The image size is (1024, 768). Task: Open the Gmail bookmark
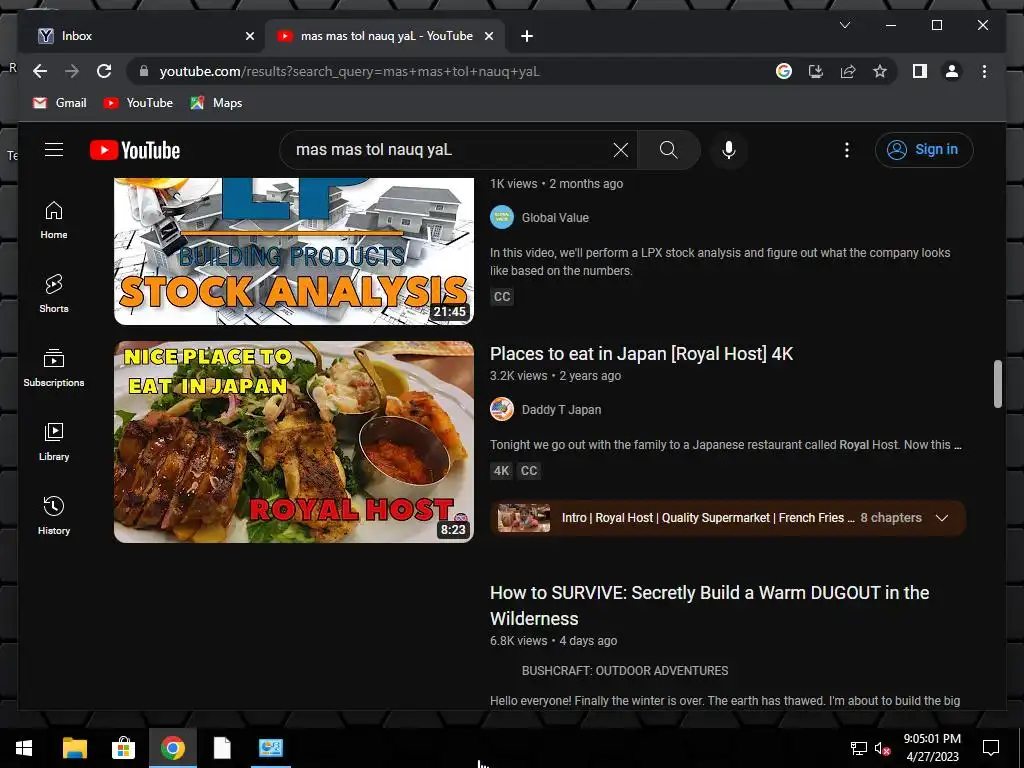[59, 103]
